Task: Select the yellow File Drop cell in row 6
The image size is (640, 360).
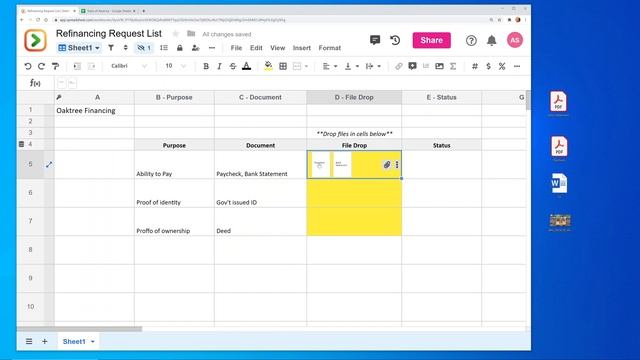Action: [354, 193]
